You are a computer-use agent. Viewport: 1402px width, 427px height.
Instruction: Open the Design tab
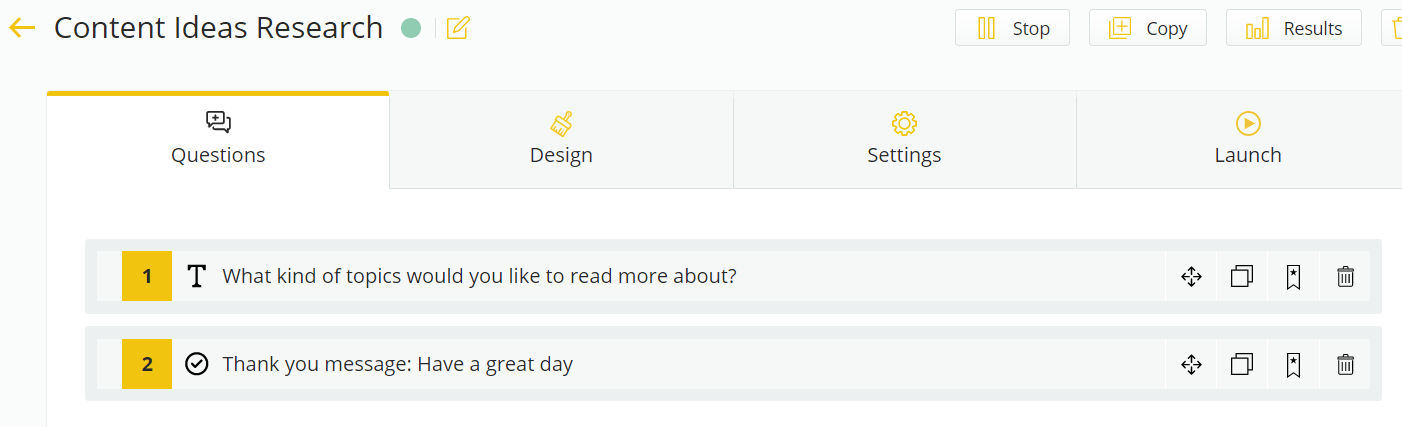point(561,140)
